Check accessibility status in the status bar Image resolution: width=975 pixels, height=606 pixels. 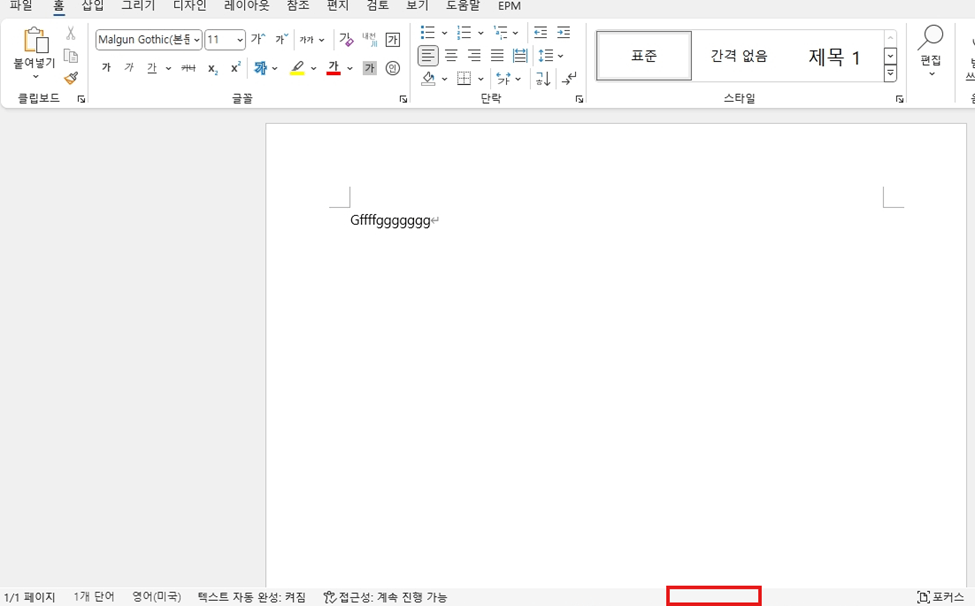[386, 597]
